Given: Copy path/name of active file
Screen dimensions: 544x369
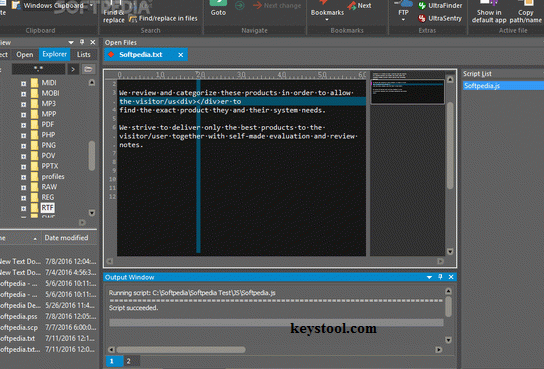Looking at the screenshot, I should pos(526,13).
